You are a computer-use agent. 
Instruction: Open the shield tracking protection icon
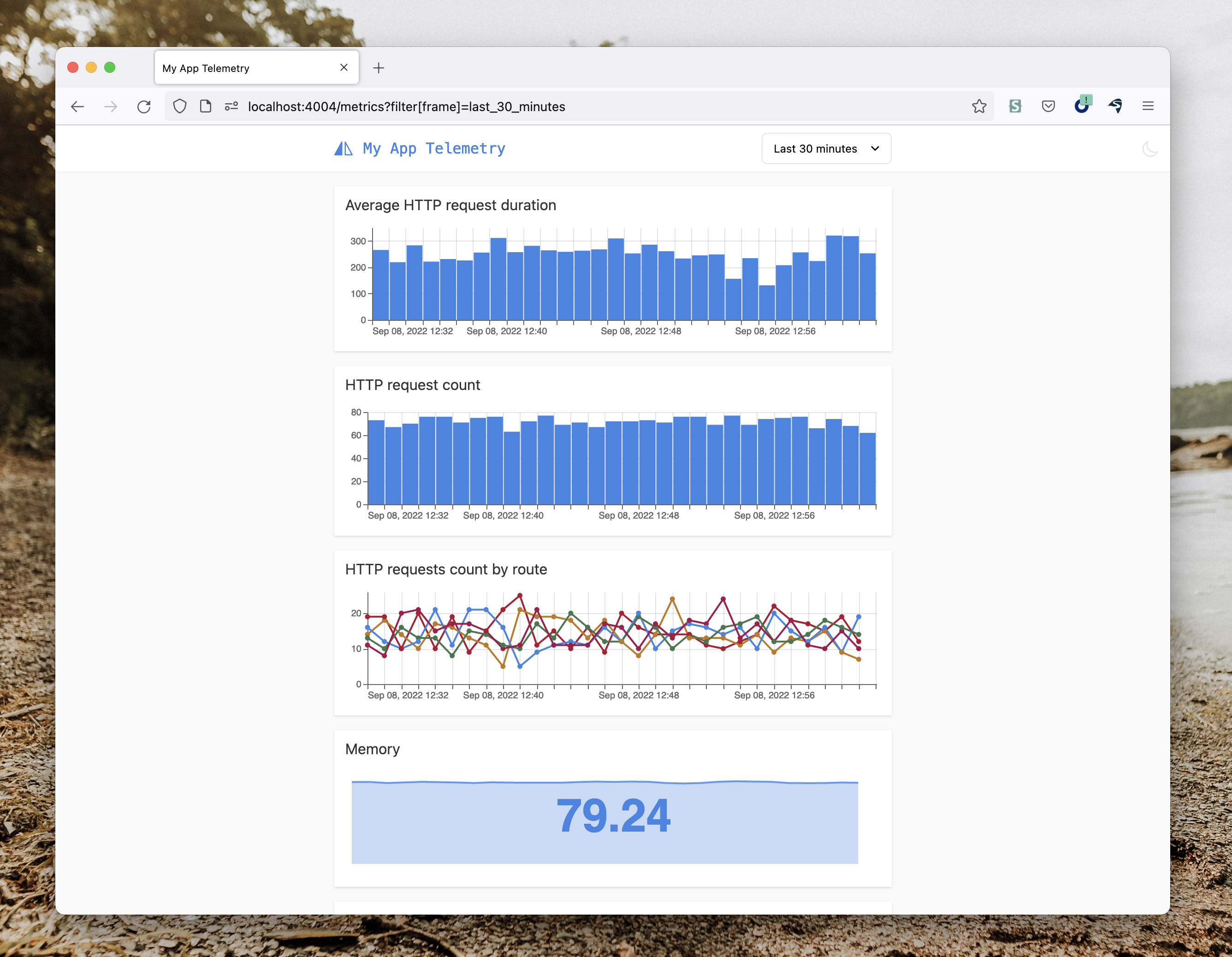179,106
